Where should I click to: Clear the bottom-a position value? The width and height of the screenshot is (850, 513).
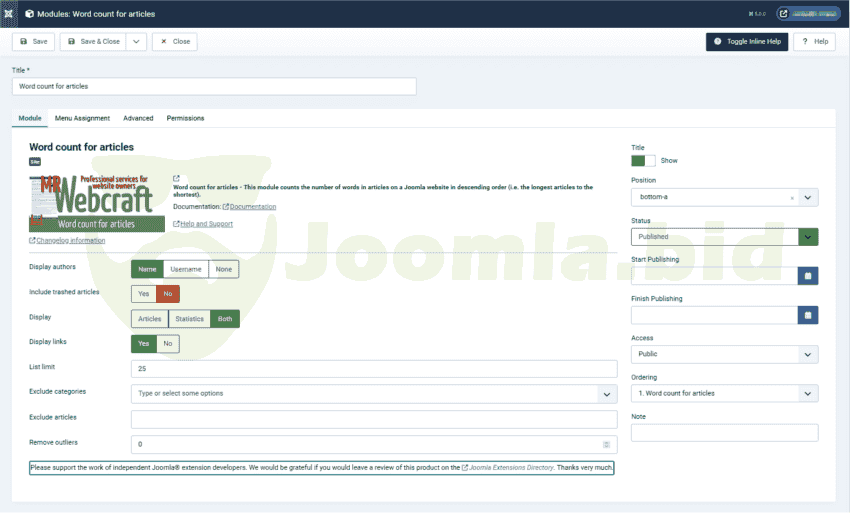click(792, 197)
